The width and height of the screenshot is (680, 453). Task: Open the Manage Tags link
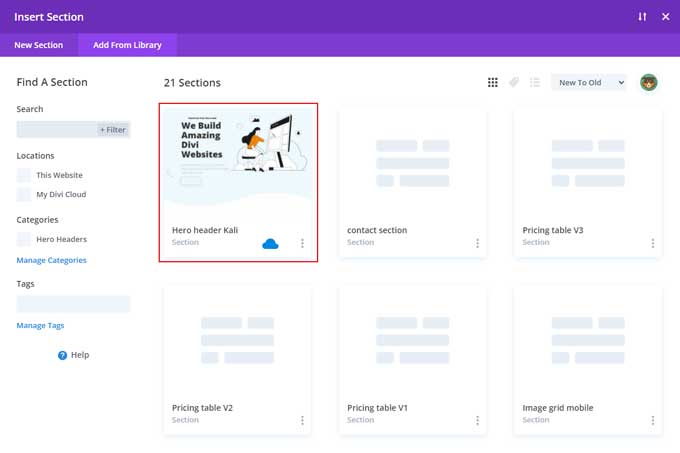tap(40, 325)
